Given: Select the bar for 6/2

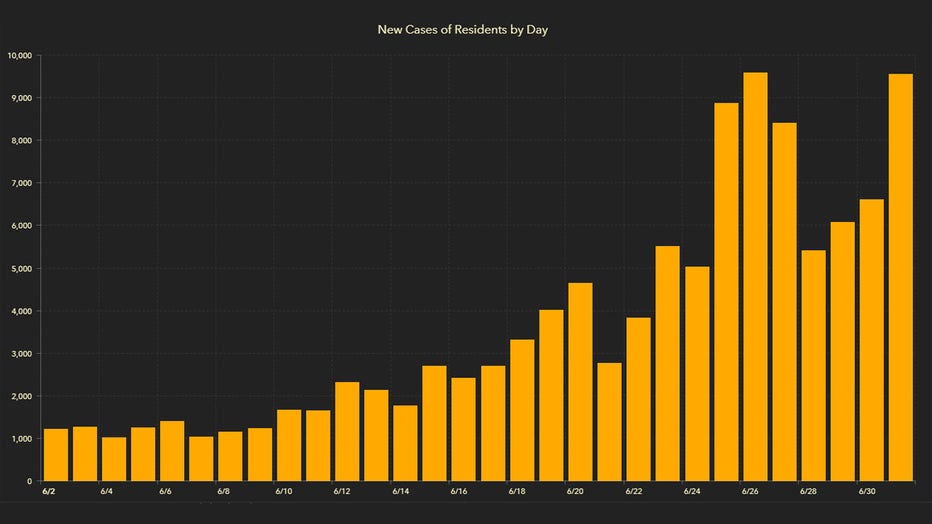Looking at the screenshot, I should coord(56,455).
